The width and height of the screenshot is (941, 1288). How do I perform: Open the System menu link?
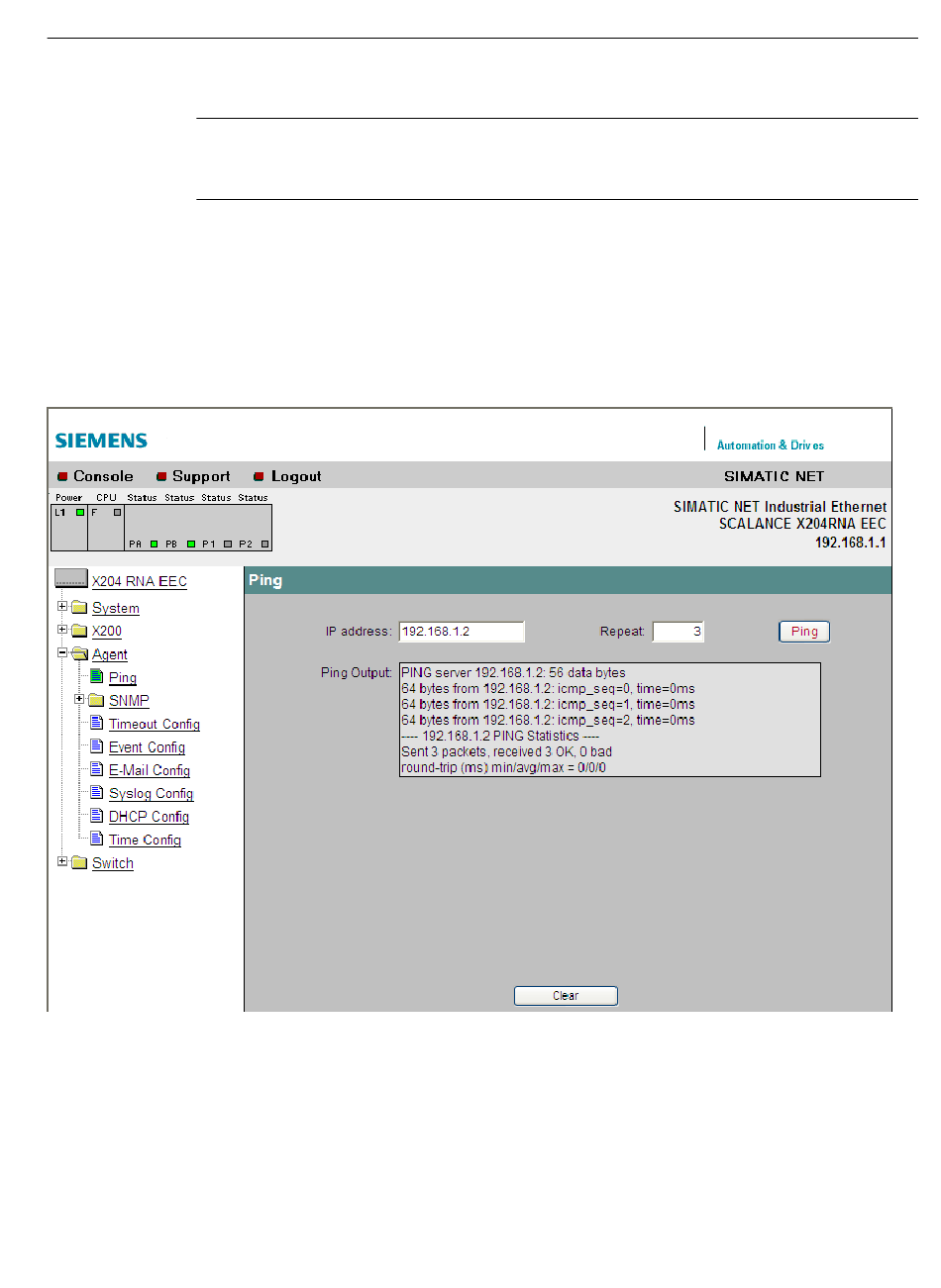pos(116,608)
